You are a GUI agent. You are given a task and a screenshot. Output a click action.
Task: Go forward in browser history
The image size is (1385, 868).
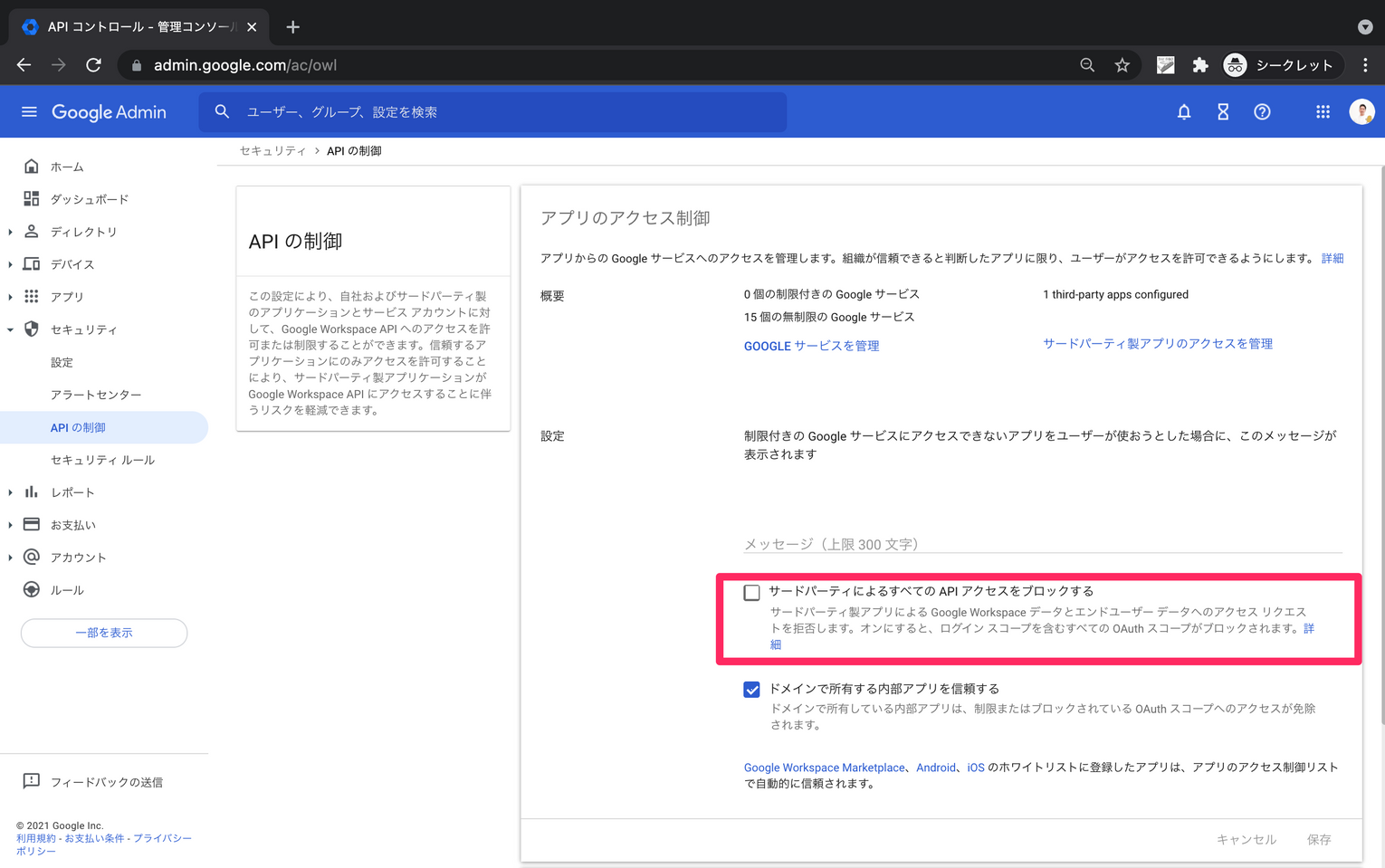click(58, 65)
